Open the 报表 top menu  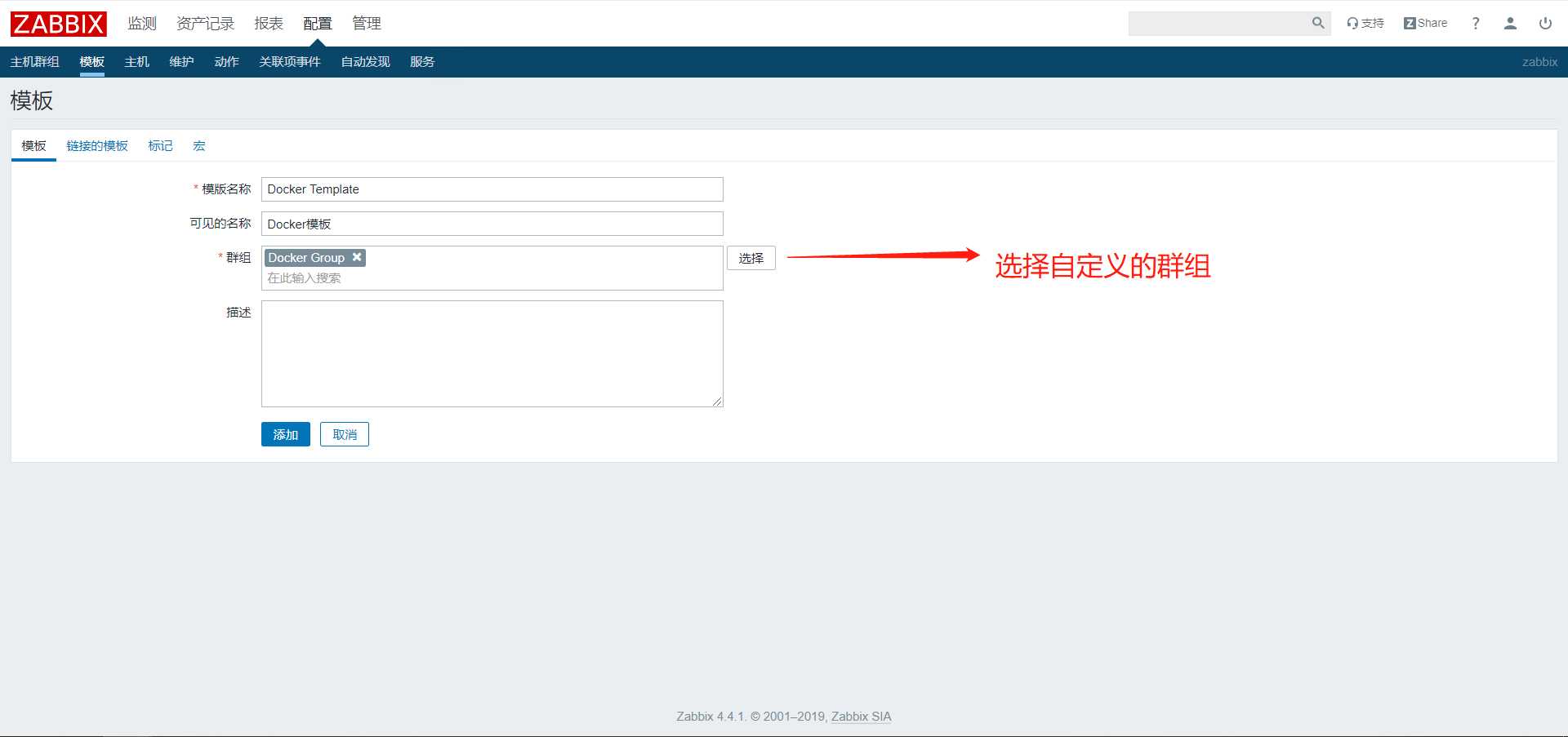click(x=269, y=24)
